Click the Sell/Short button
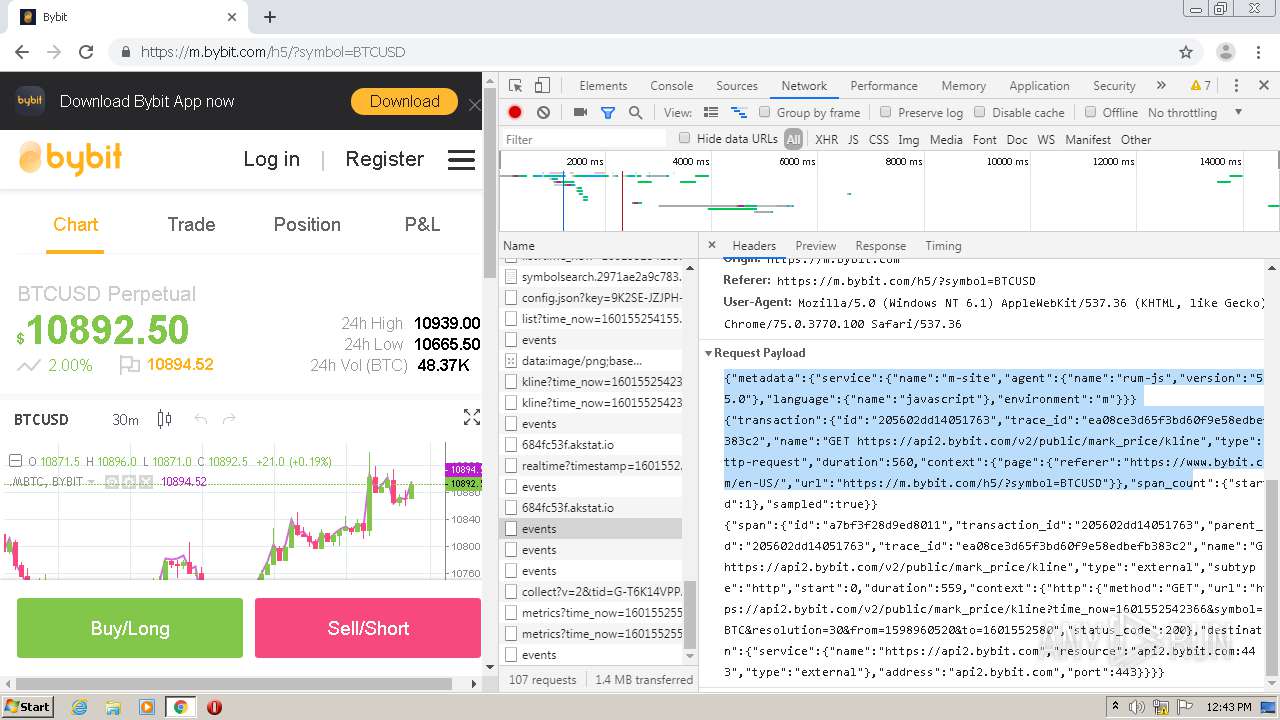This screenshot has height=720, width=1280. pyautogui.click(x=368, y=628)
